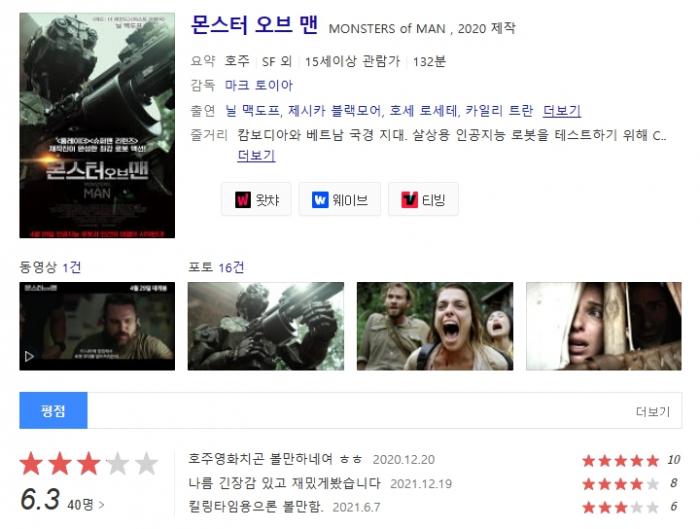Open the screaming woman photo
This screenshot has width=700, height=529.
point(435,326)
